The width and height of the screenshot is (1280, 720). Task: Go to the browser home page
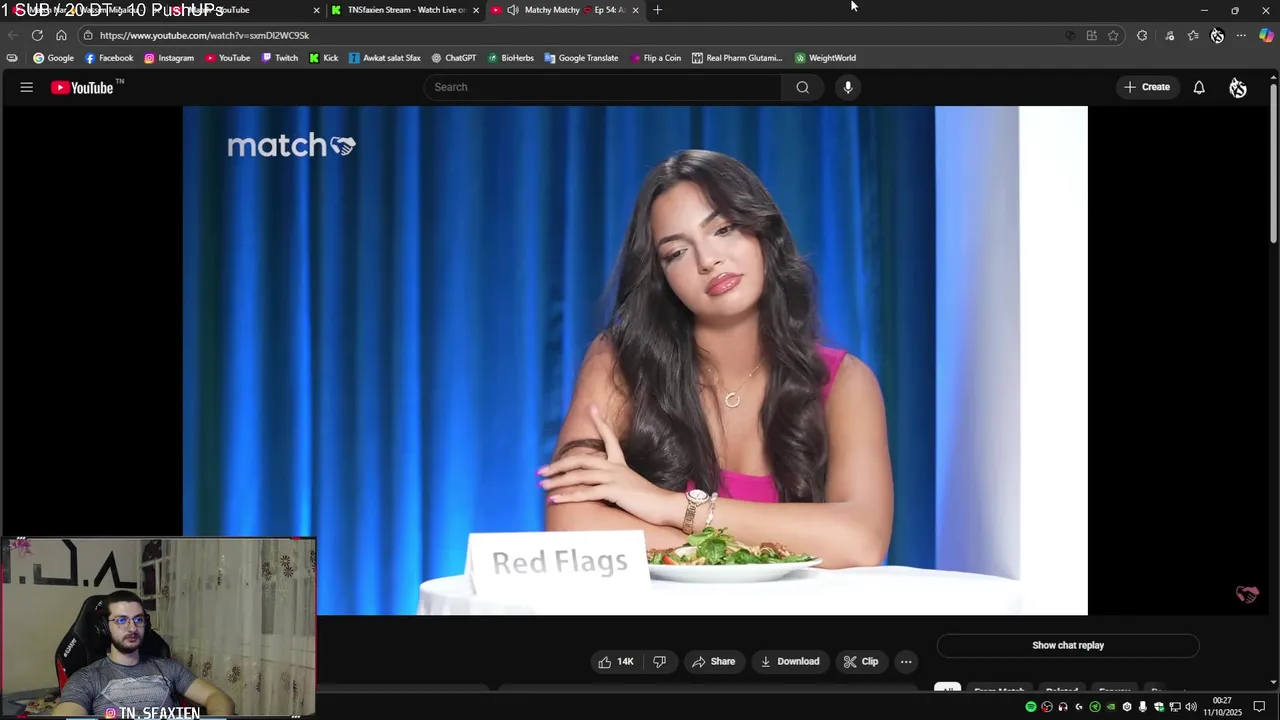[x=61, y=35]
